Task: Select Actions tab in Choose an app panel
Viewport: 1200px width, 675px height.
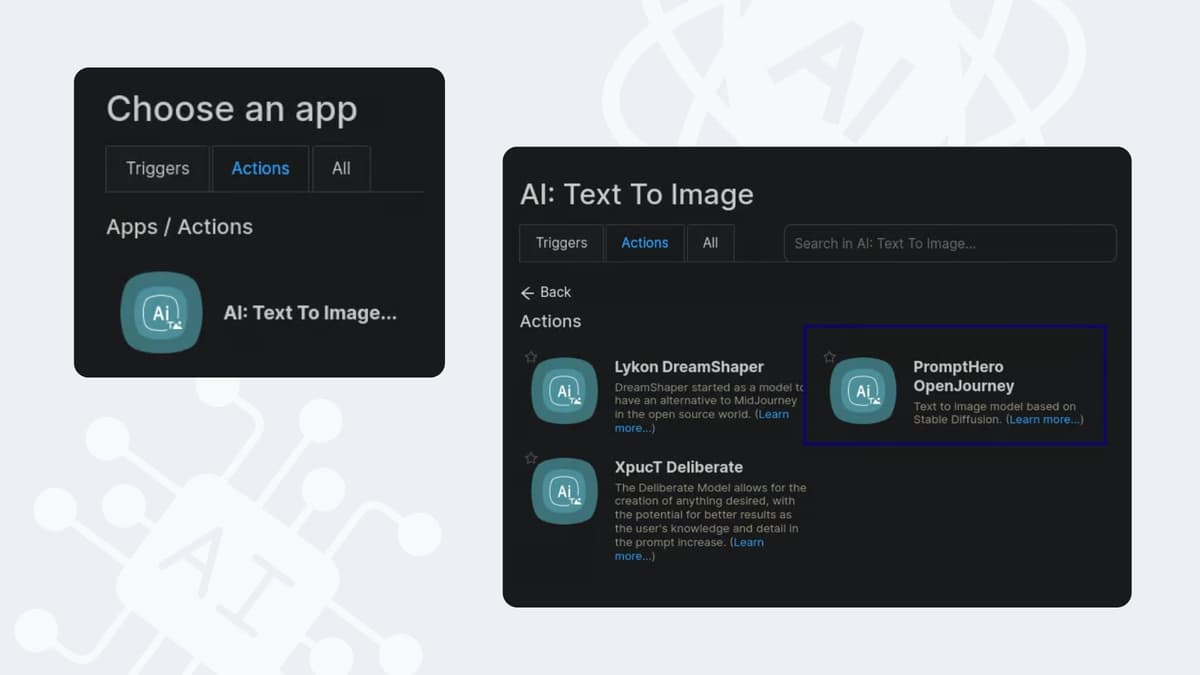Action: [260, 168]
